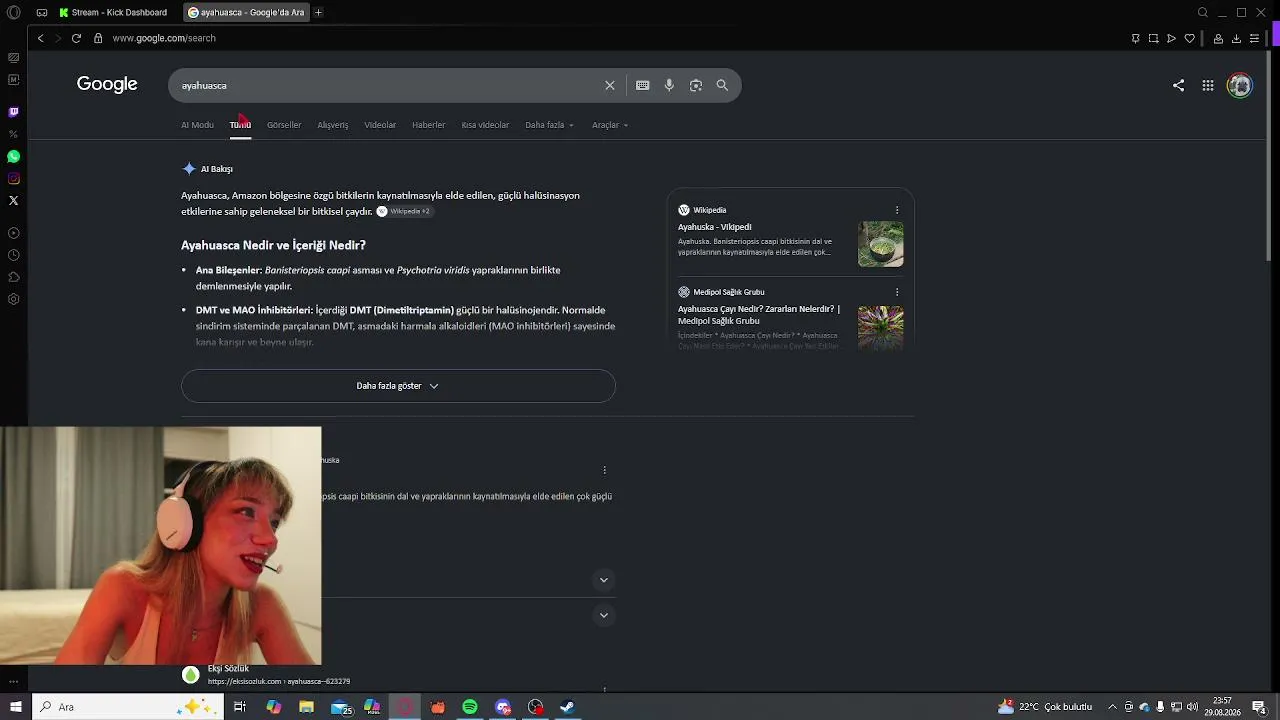Switch to AI Modu search tab

197,125
